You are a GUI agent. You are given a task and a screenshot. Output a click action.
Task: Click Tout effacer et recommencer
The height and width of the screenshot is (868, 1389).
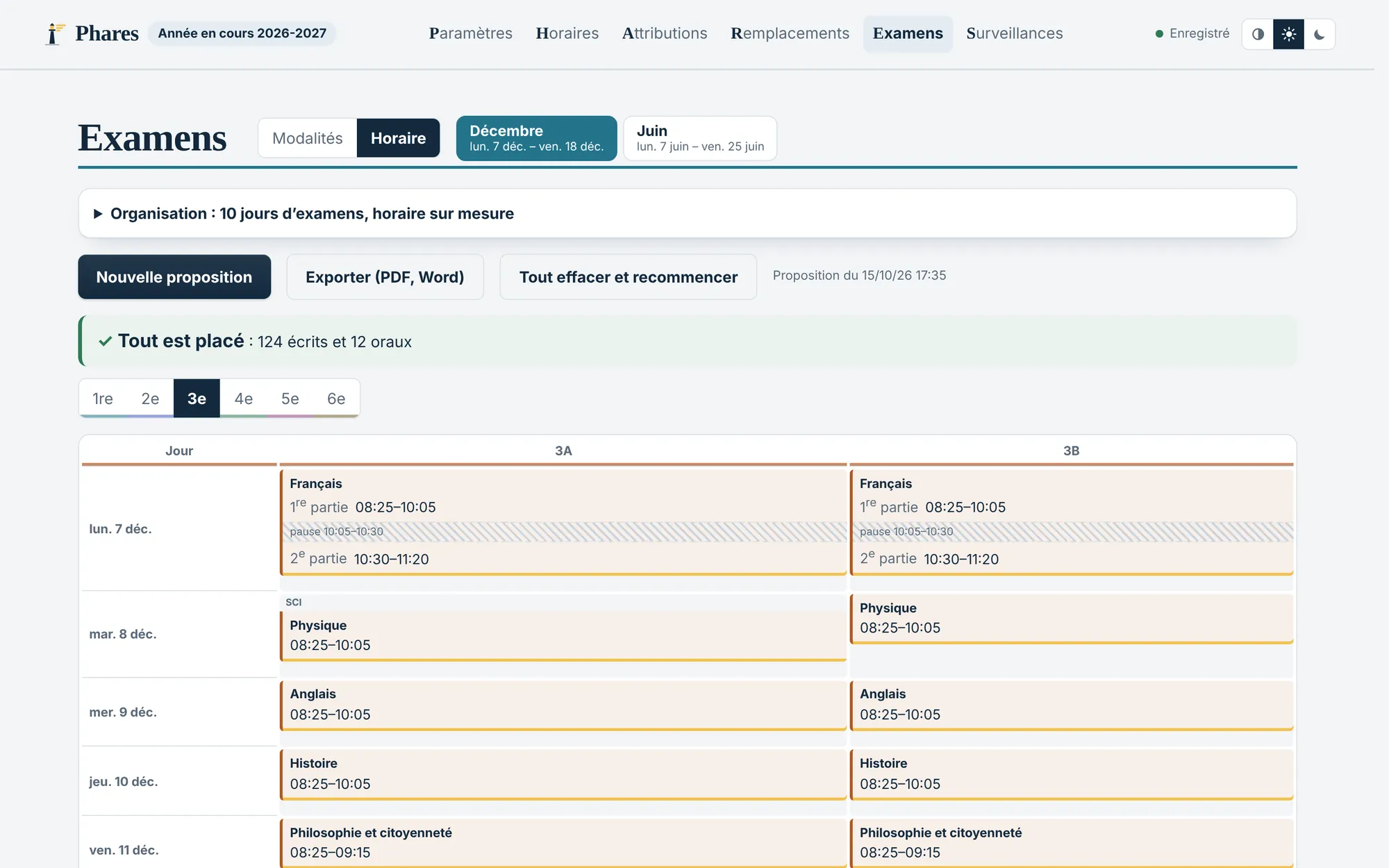[629, 277]
